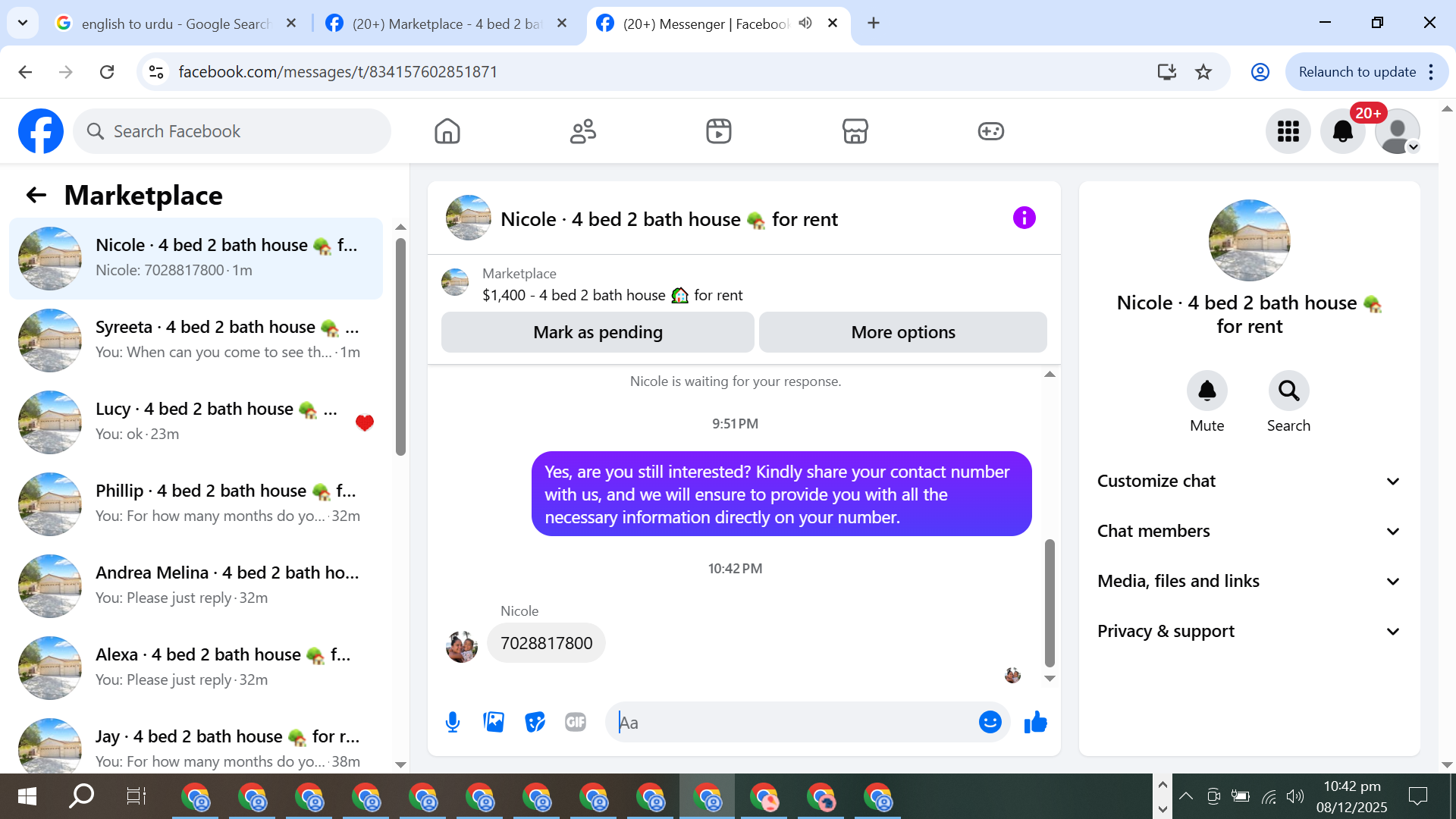Mute the conversation with the bell icon
The image size is (1456, 819).
click(1207, 391)
